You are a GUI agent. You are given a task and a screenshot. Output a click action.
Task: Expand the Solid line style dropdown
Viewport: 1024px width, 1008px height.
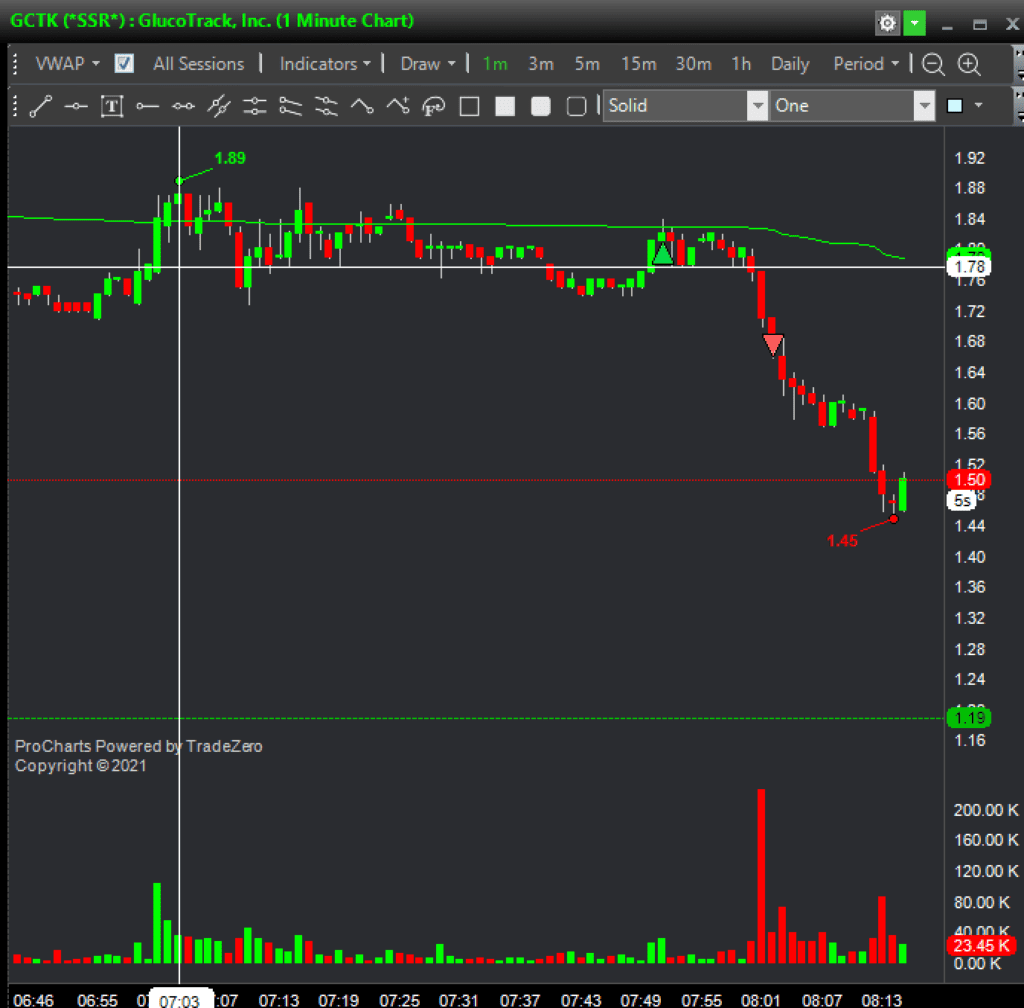point(756,106)
